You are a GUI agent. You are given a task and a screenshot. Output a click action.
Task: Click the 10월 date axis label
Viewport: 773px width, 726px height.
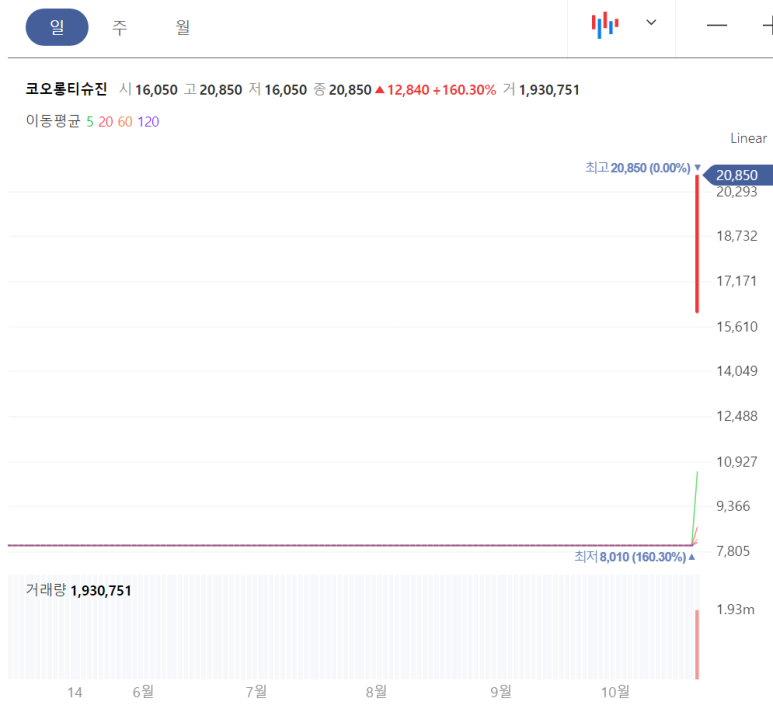click(x=615, y=692)
